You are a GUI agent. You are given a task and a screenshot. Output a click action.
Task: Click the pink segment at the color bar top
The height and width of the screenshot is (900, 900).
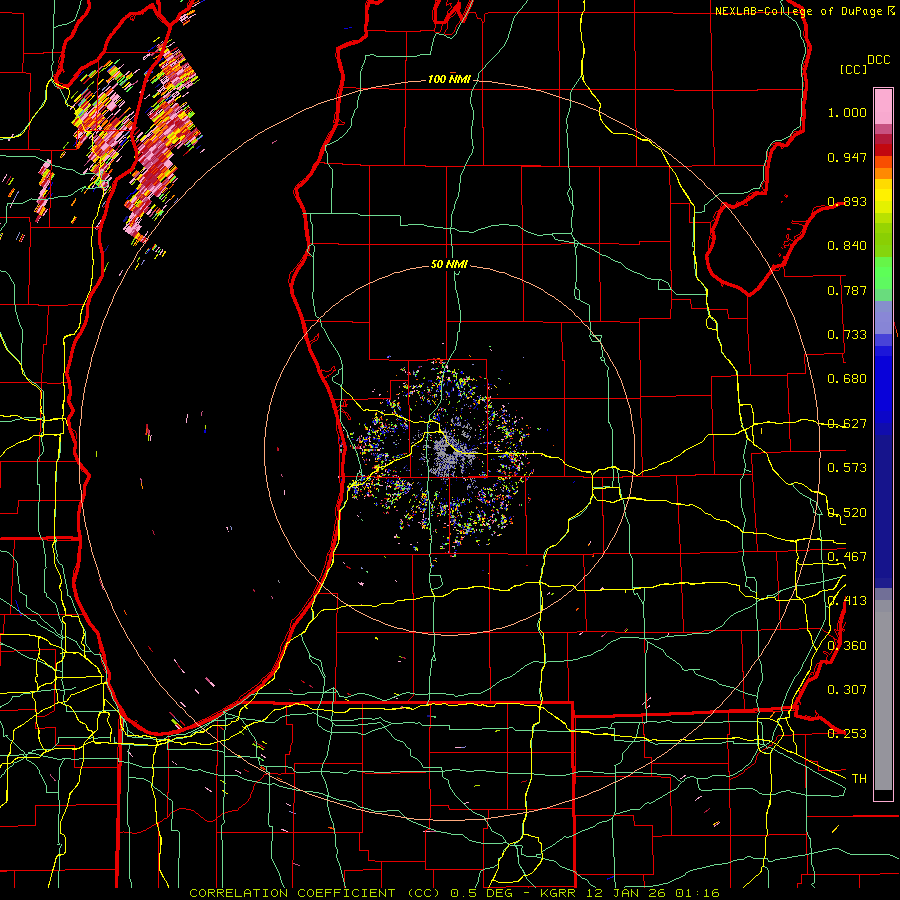click(x=883, y=106)
